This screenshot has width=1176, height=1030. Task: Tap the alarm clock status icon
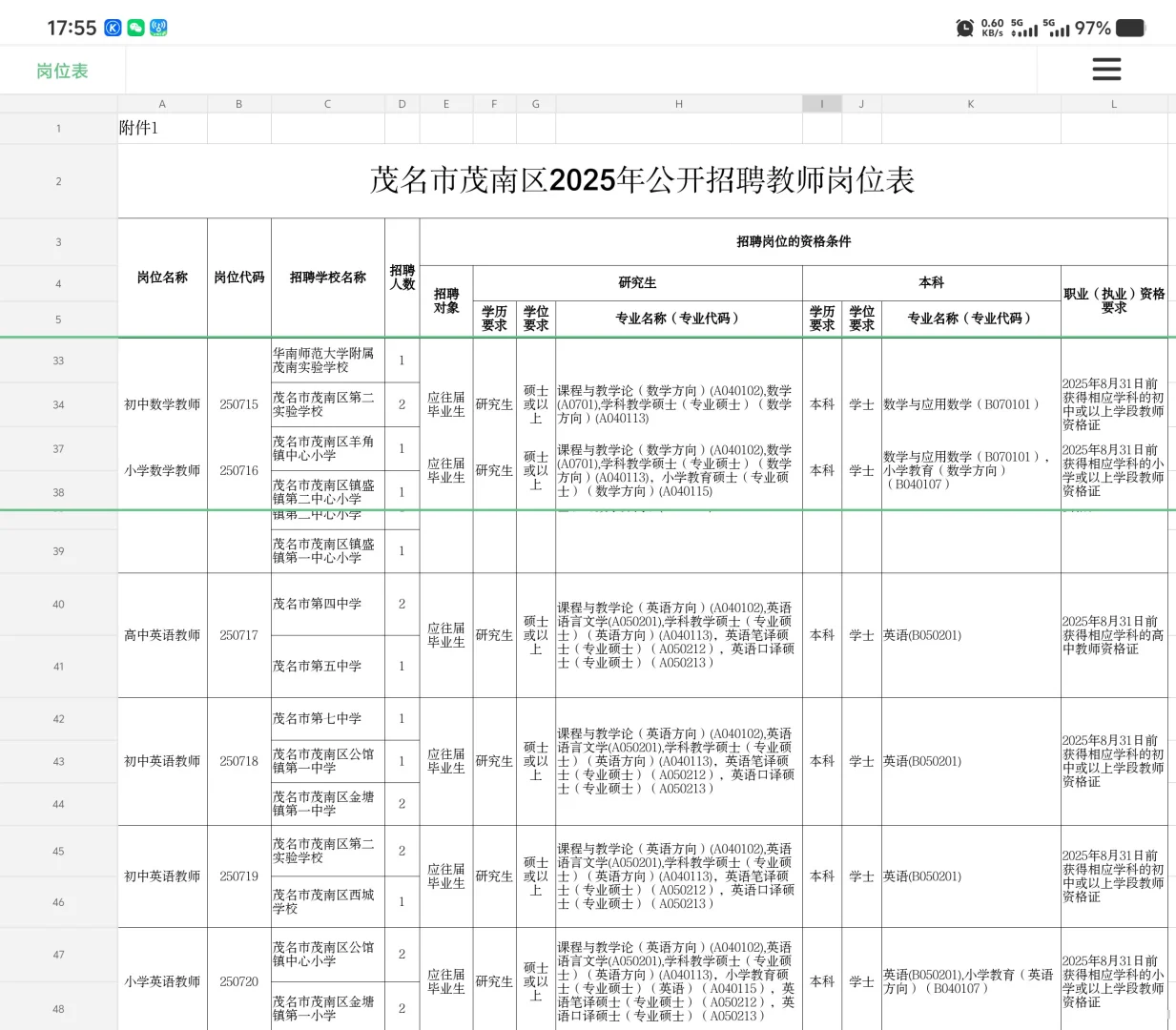click(965, 29)
